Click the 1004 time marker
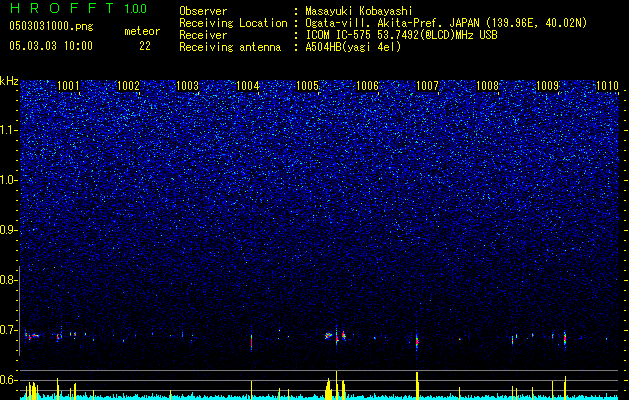The width and height of the screenshot is (629, 400). click(248, 86)
